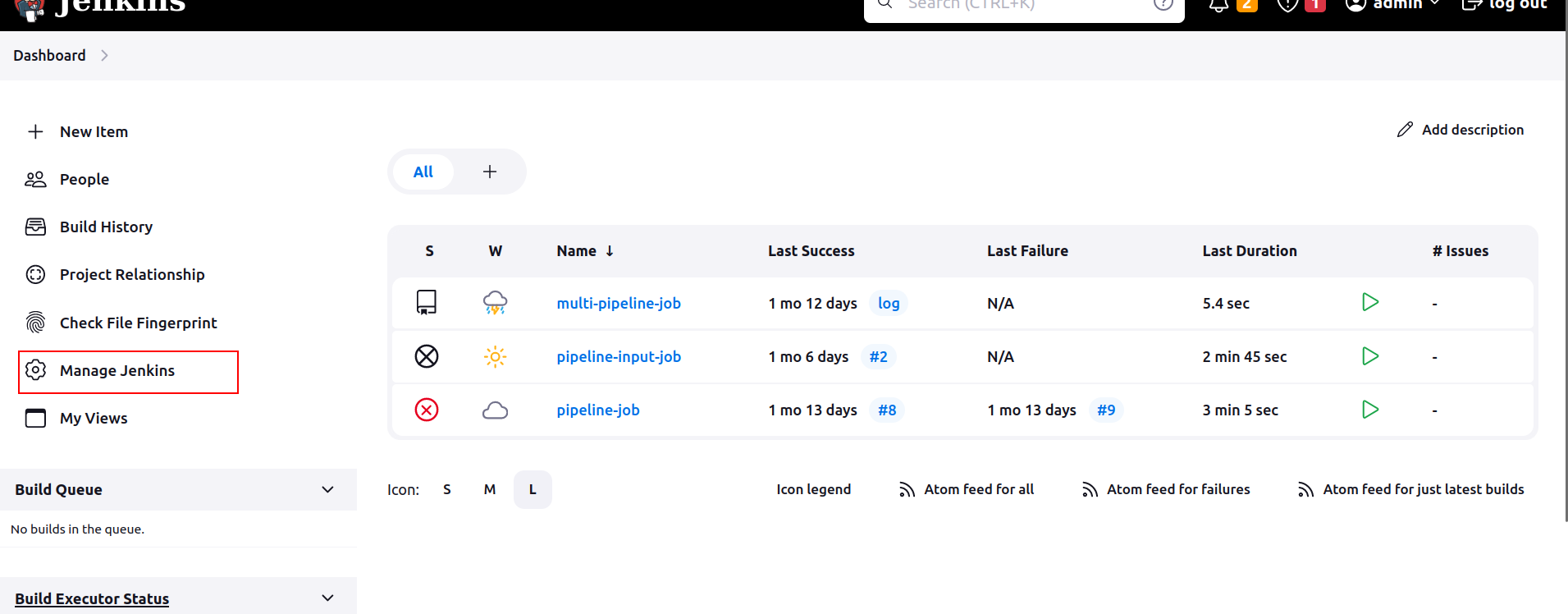This screenshot has height=614, width=1568.
Task: Click the search help question icon
Action: point(1163,3)
